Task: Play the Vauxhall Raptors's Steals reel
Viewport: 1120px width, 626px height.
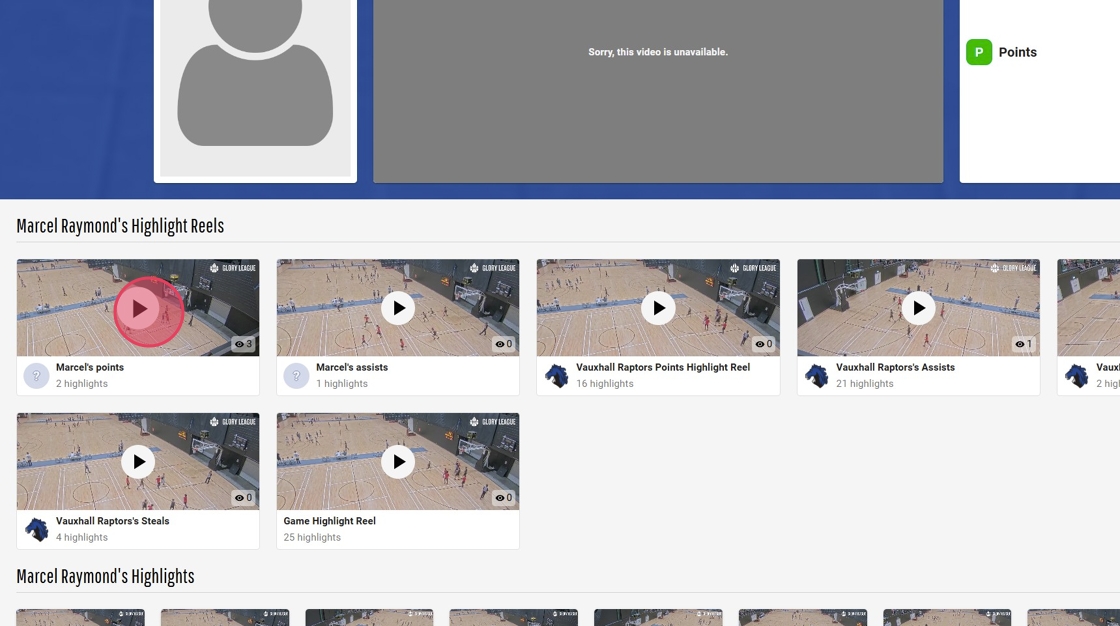Action: pyautogui.click(x=138, y=462)
